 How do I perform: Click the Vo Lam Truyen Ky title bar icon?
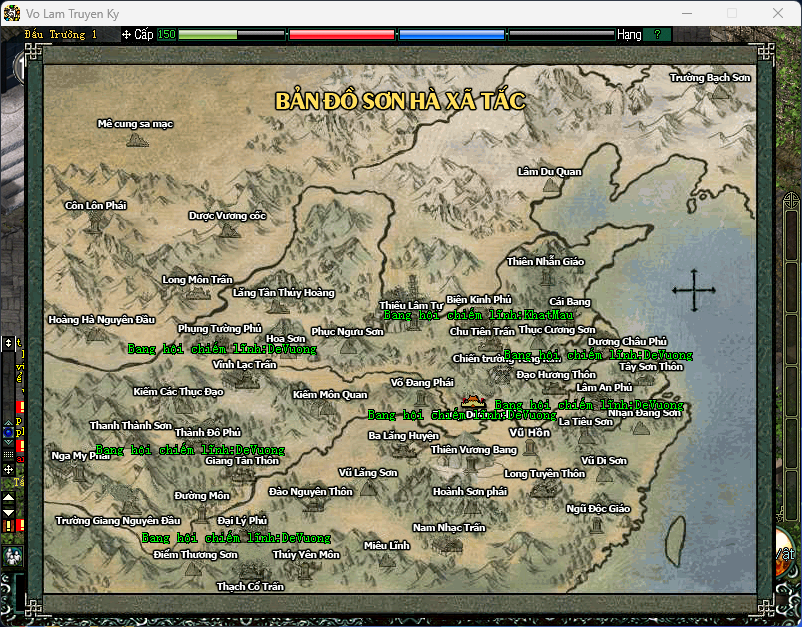click(x=12, y=13)
